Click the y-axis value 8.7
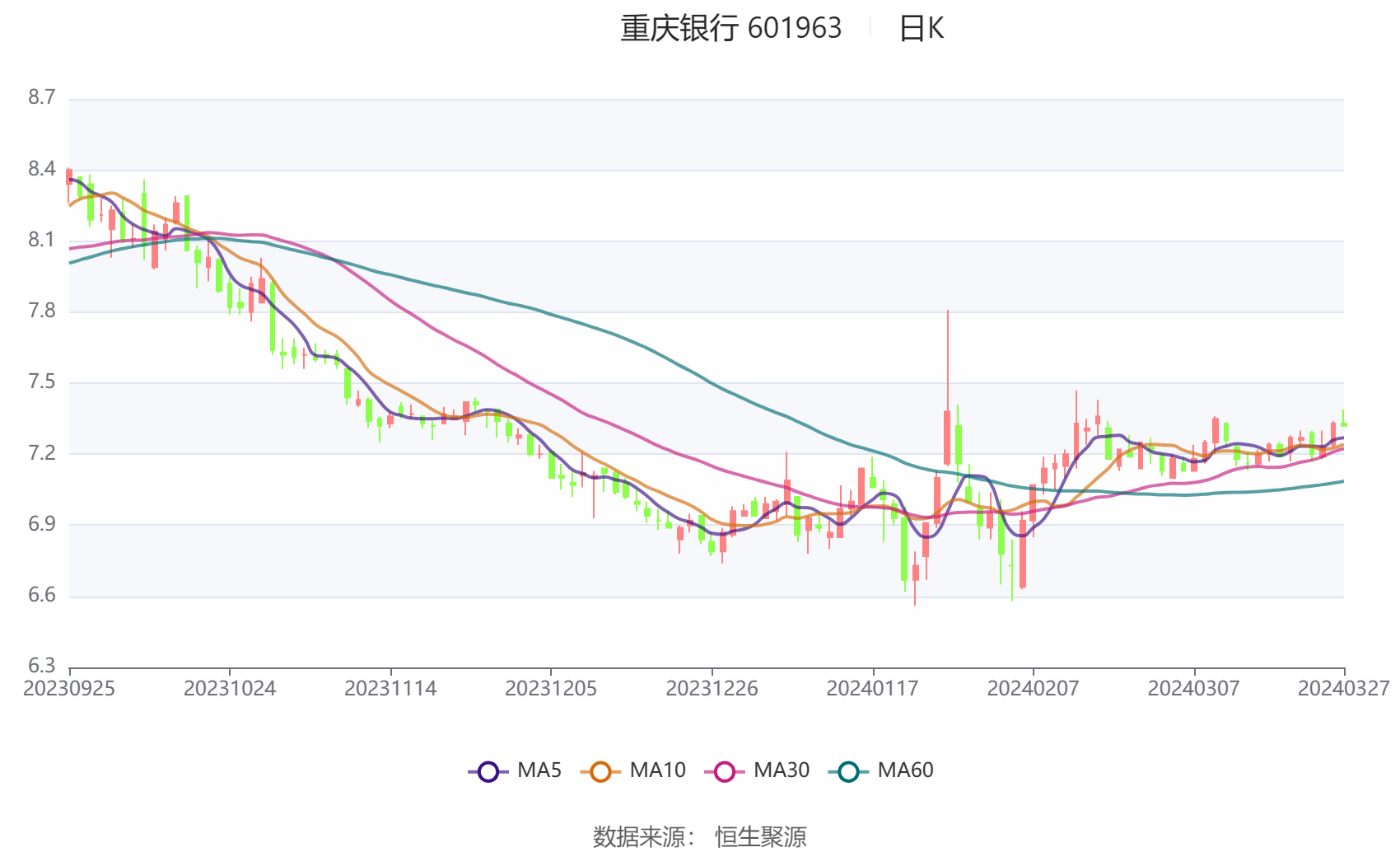This screenshot has width=1400, height=852. [42, 98]
